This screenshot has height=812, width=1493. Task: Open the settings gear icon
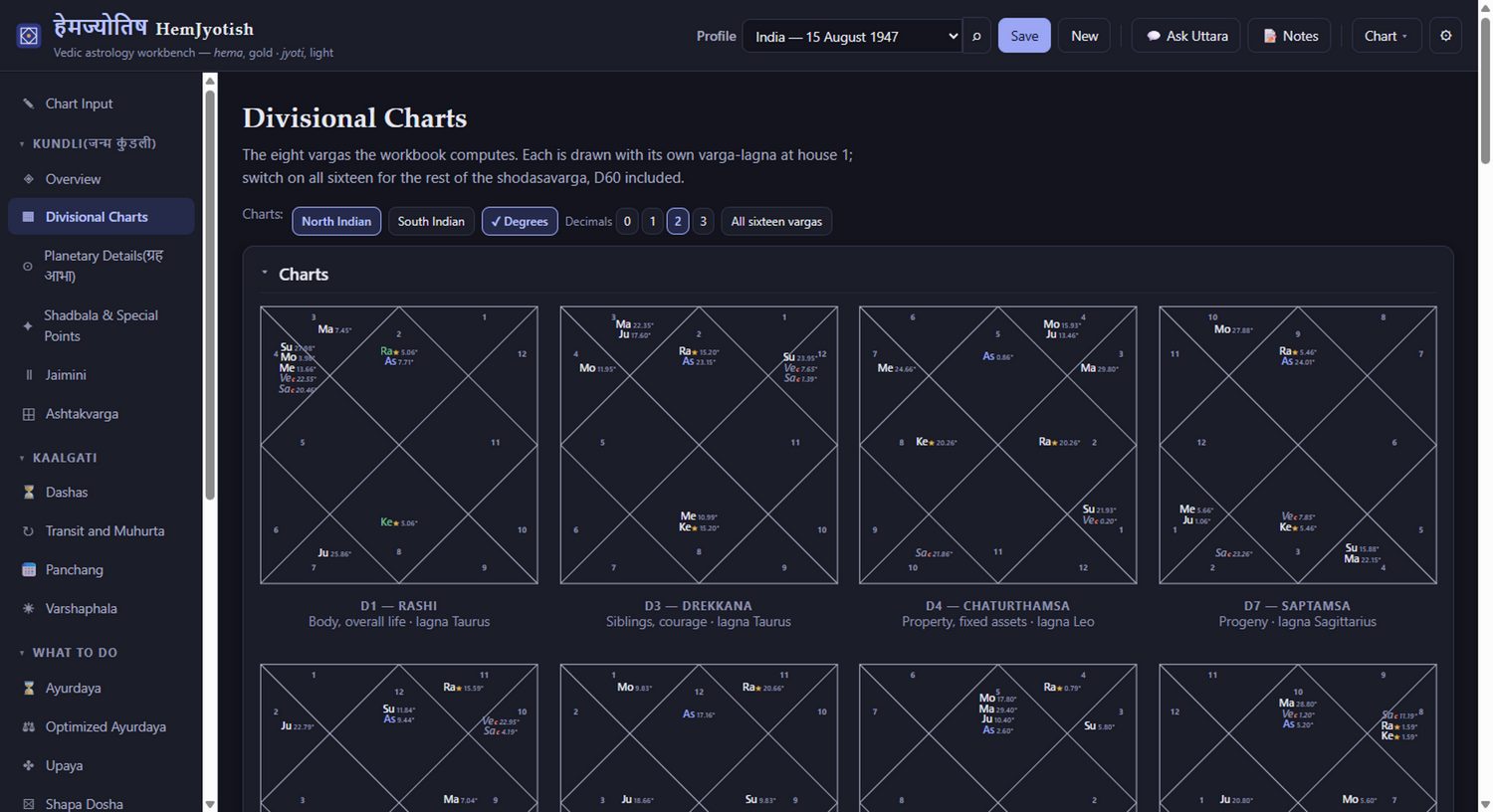(1445, 36)
